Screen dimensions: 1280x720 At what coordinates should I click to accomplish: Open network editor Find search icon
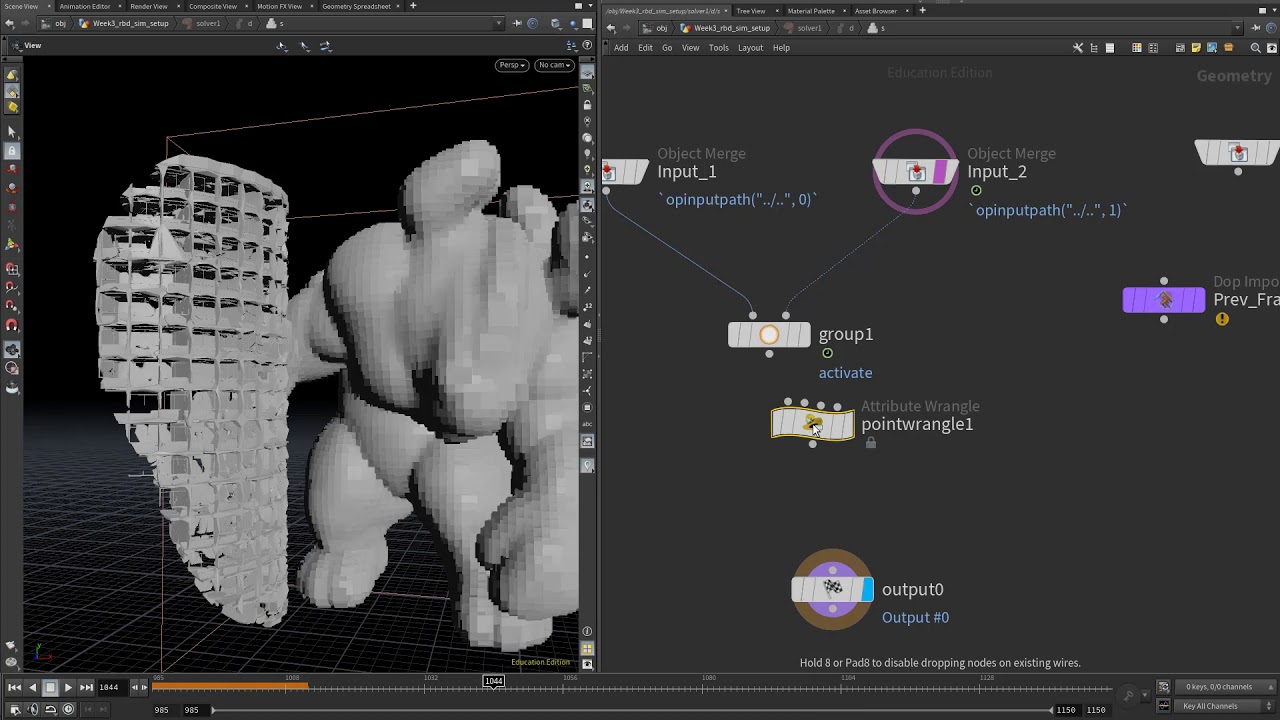(1255, 48)
